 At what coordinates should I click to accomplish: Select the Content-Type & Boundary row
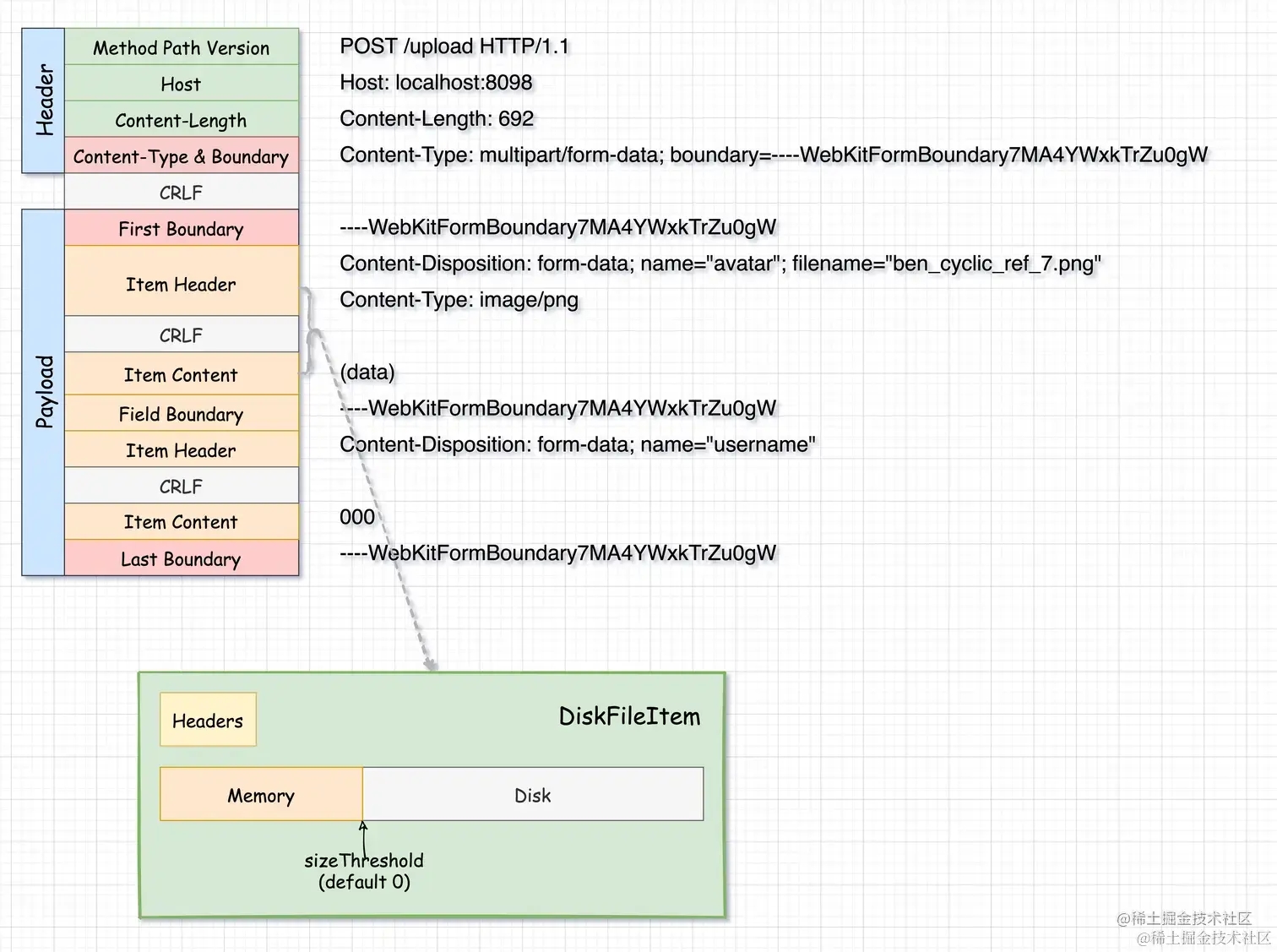tap(181, 156)
